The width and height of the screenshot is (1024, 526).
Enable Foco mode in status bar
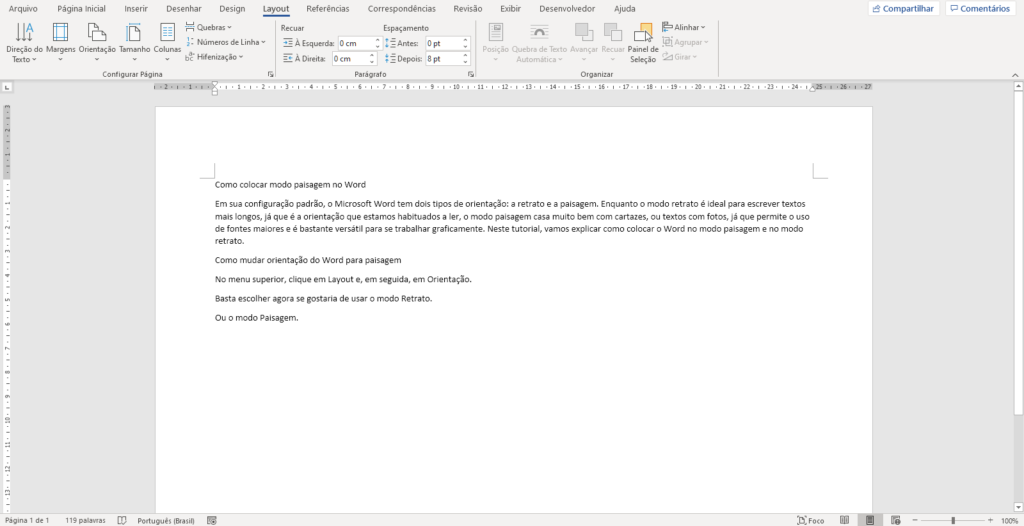tap(810, 520)
